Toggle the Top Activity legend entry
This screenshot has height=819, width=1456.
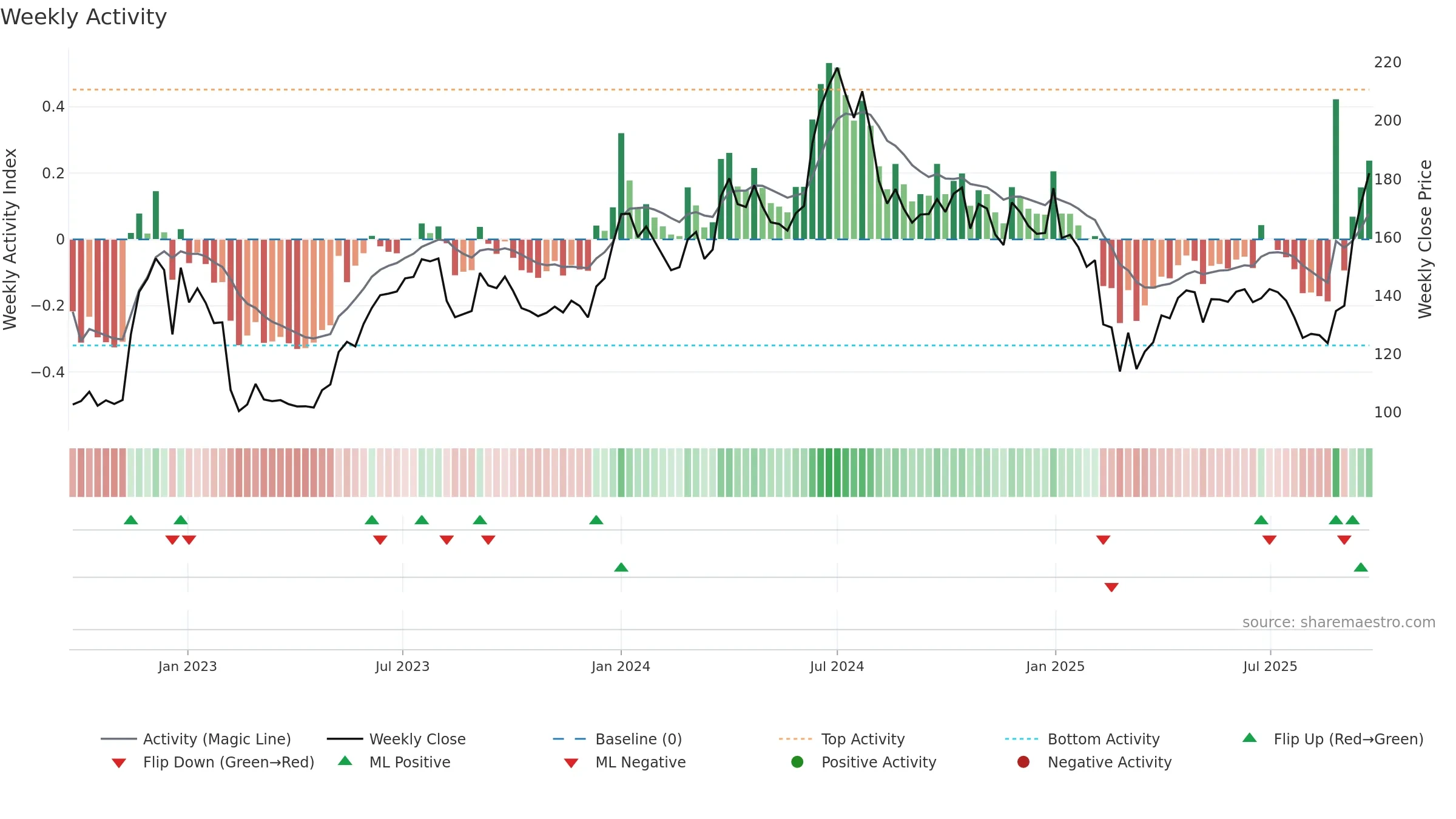842,739
